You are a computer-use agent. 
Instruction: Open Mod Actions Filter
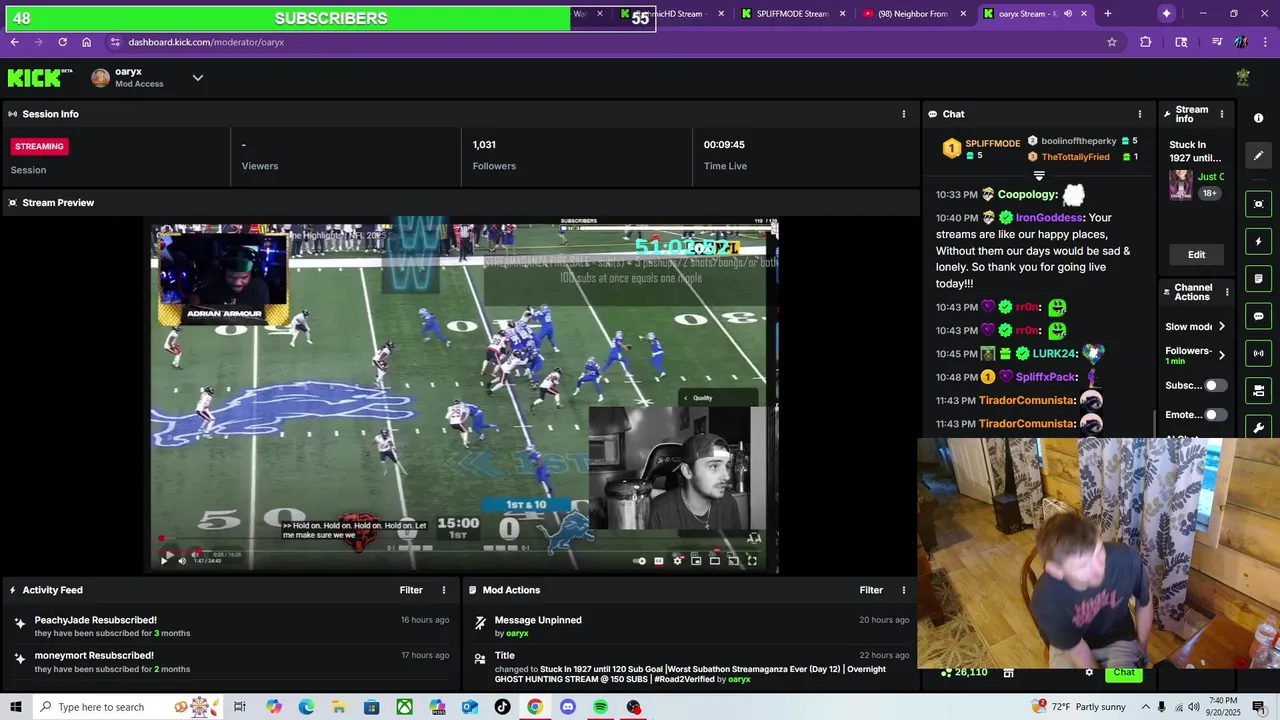tap(871, 590)
